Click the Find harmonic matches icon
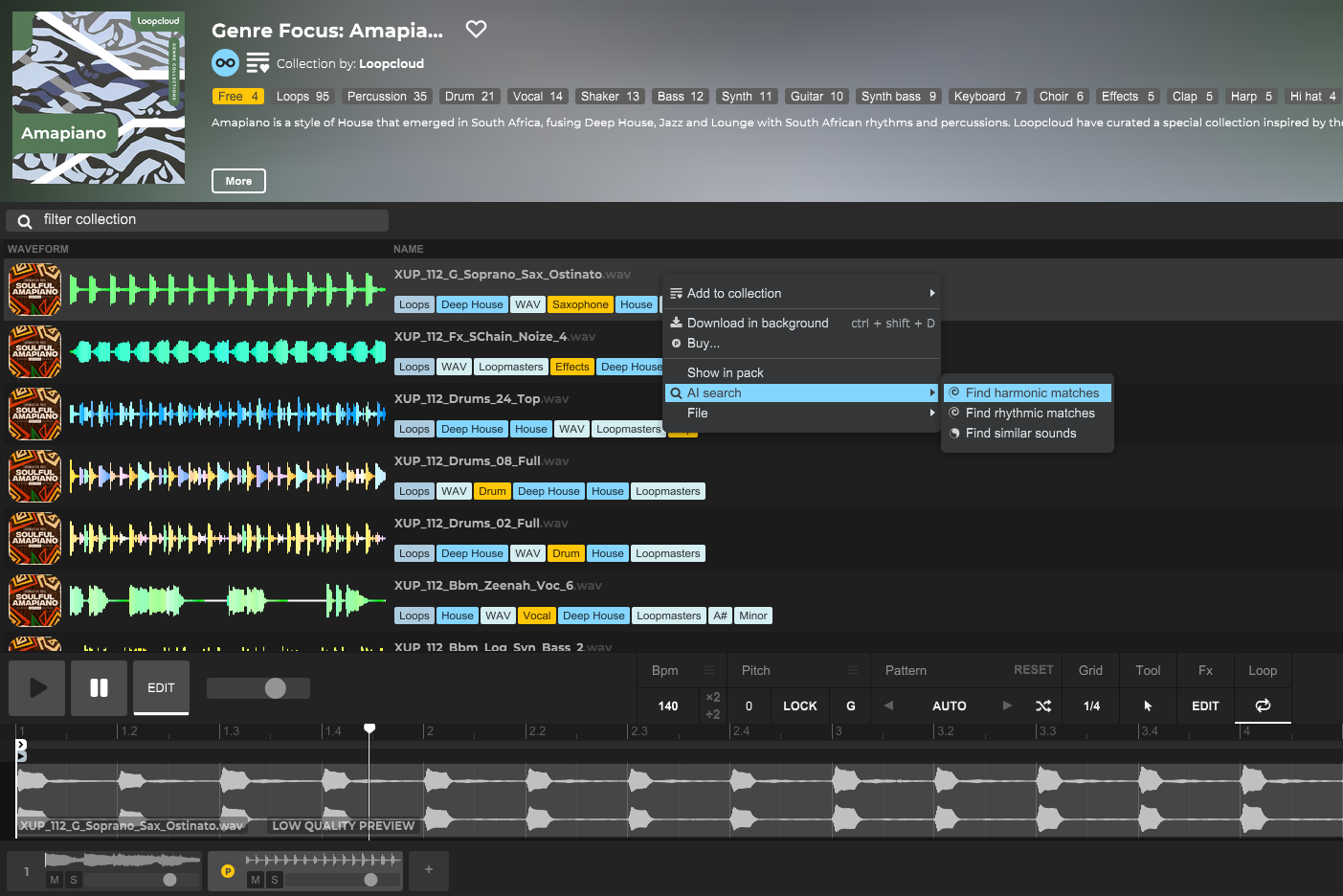This screenshot has height=896, width=1343. (954, 392)
